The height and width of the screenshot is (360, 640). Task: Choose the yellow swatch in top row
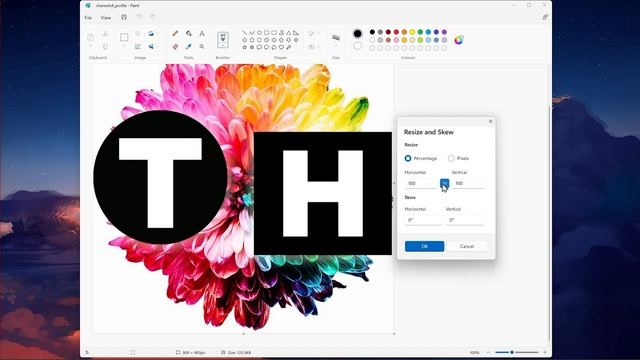412,32
